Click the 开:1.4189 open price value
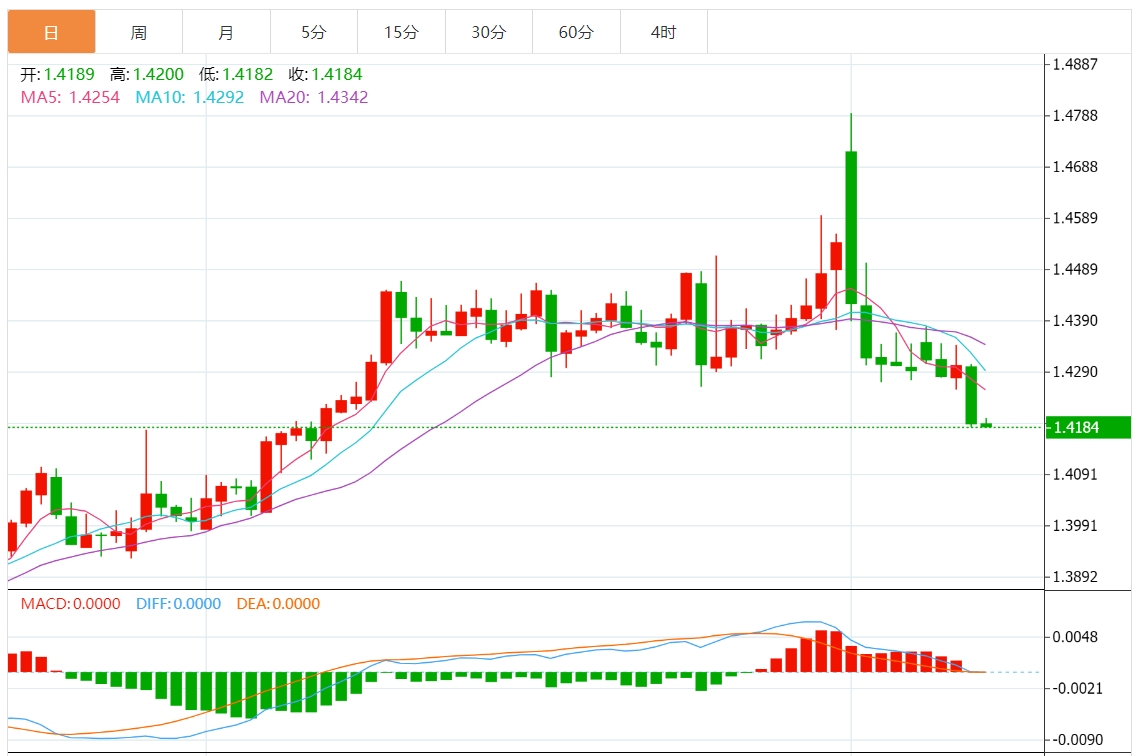 pyautogui.click(x=57, y=74)
